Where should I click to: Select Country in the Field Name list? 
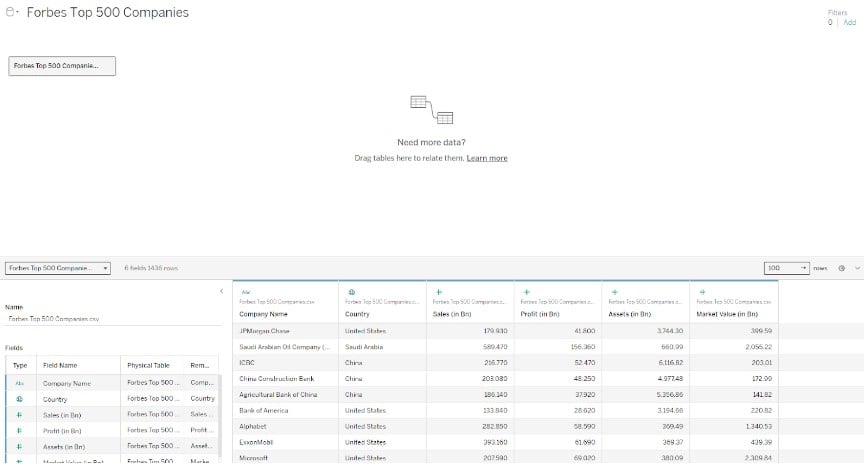[x=55, y=399]
